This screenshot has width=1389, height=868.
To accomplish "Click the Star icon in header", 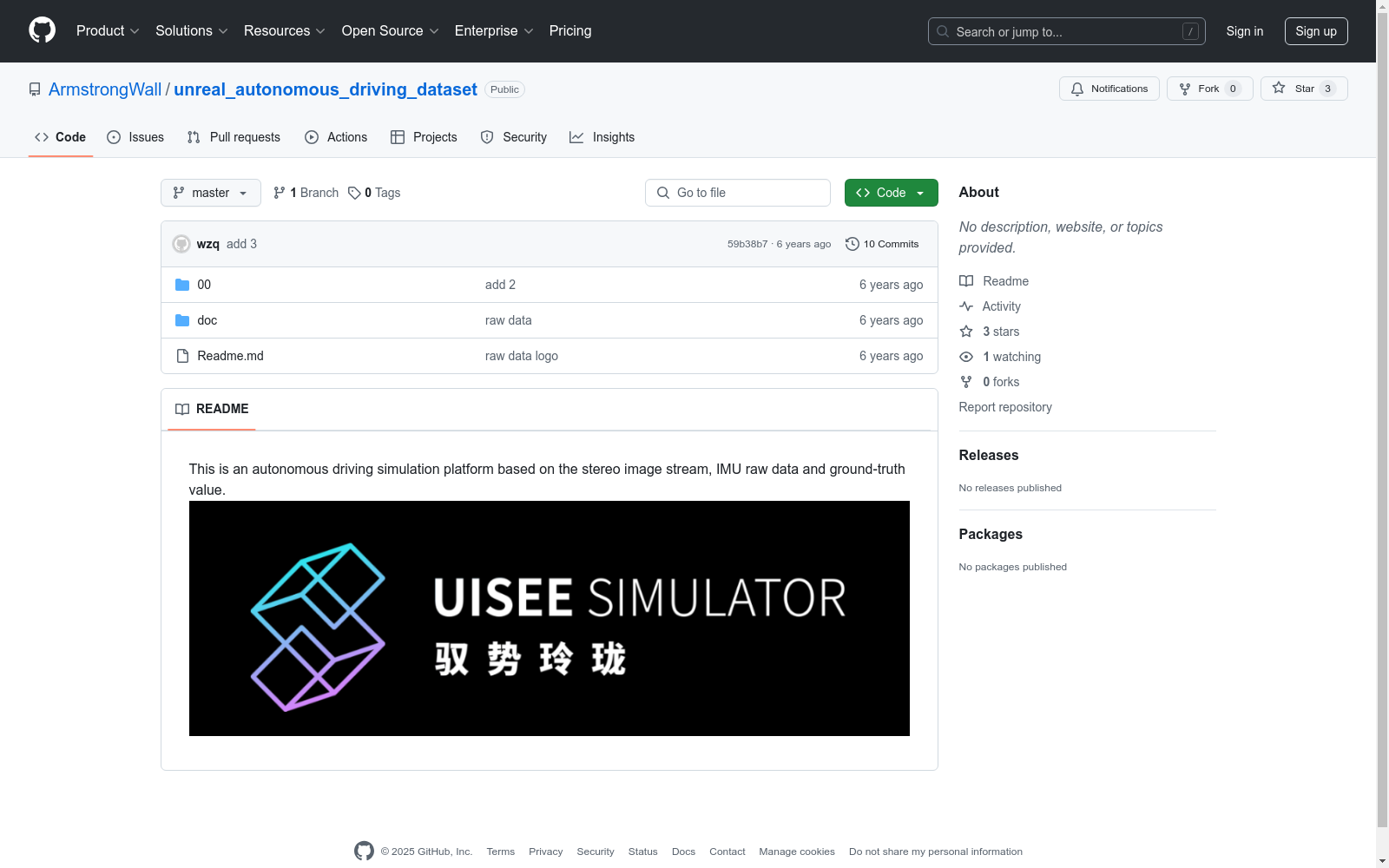I will point(1279,89).
